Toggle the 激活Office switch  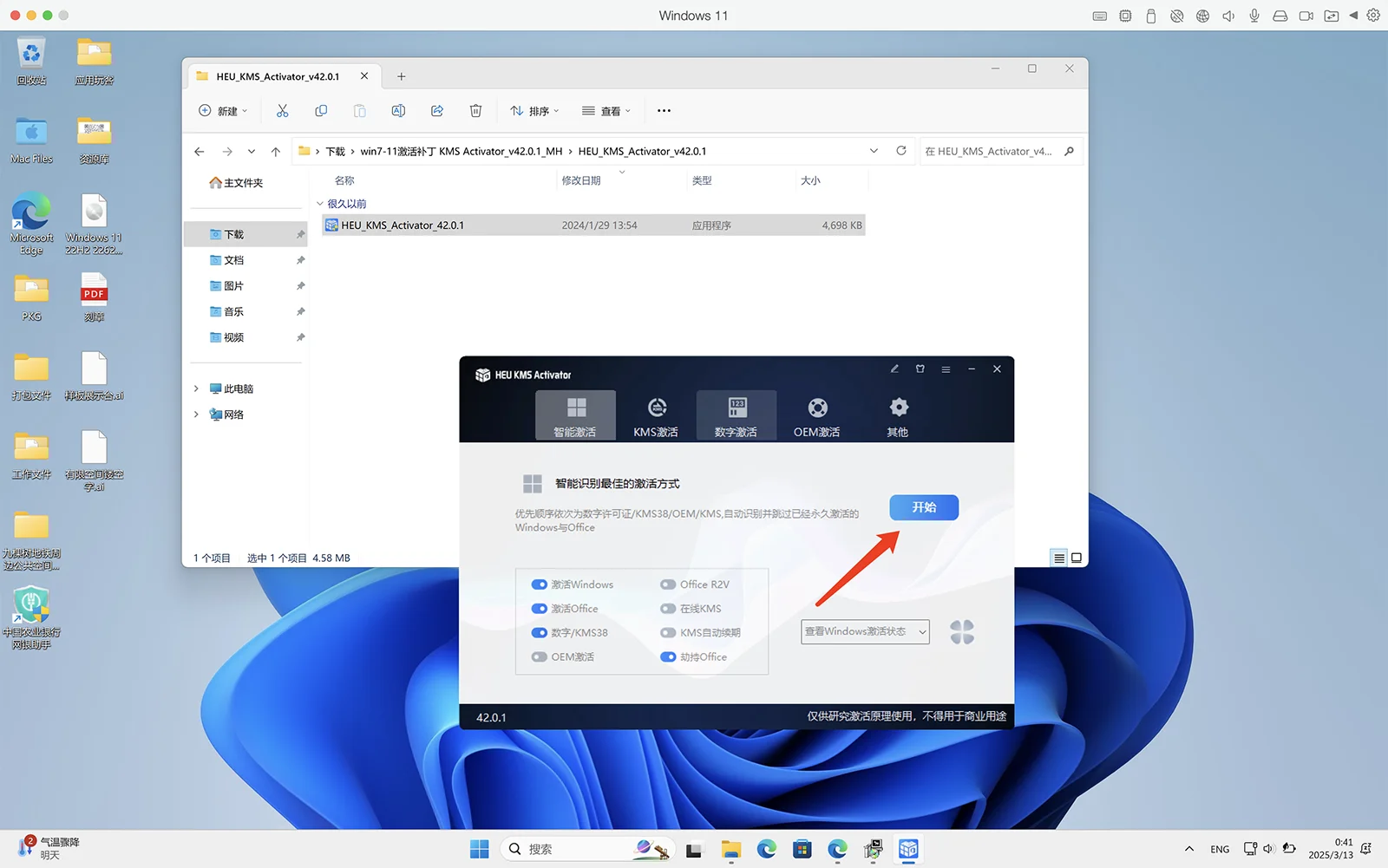[540, 609]
